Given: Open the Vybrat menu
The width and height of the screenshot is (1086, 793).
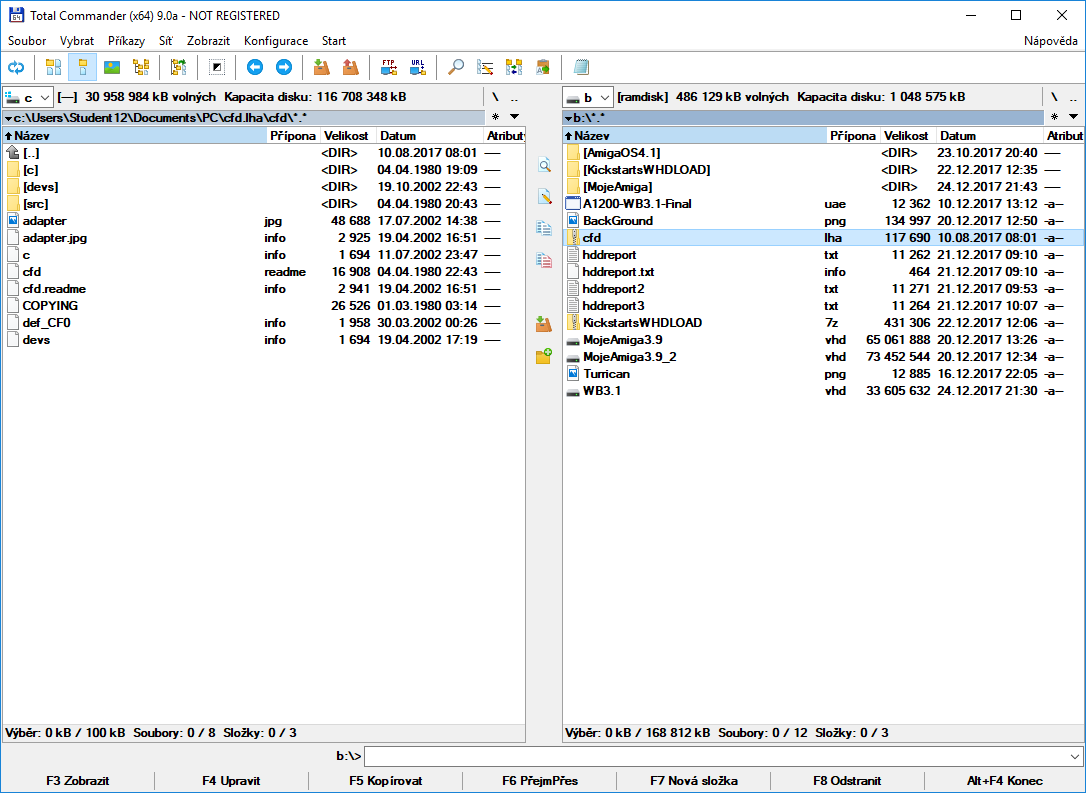Looking at the screenshot, I should [x=77, y=41].
